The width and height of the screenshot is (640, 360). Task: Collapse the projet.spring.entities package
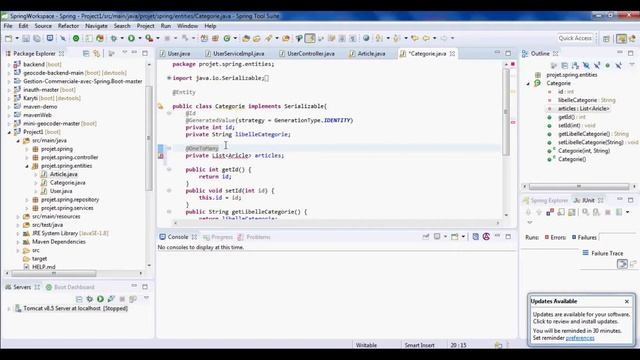27,166
